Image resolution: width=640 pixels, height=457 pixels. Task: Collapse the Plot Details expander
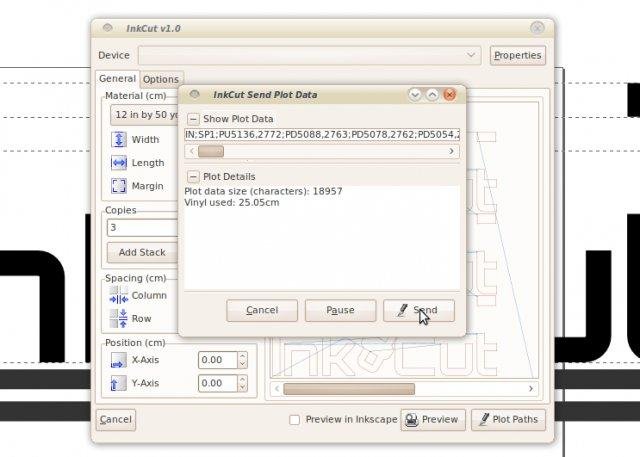193,177
